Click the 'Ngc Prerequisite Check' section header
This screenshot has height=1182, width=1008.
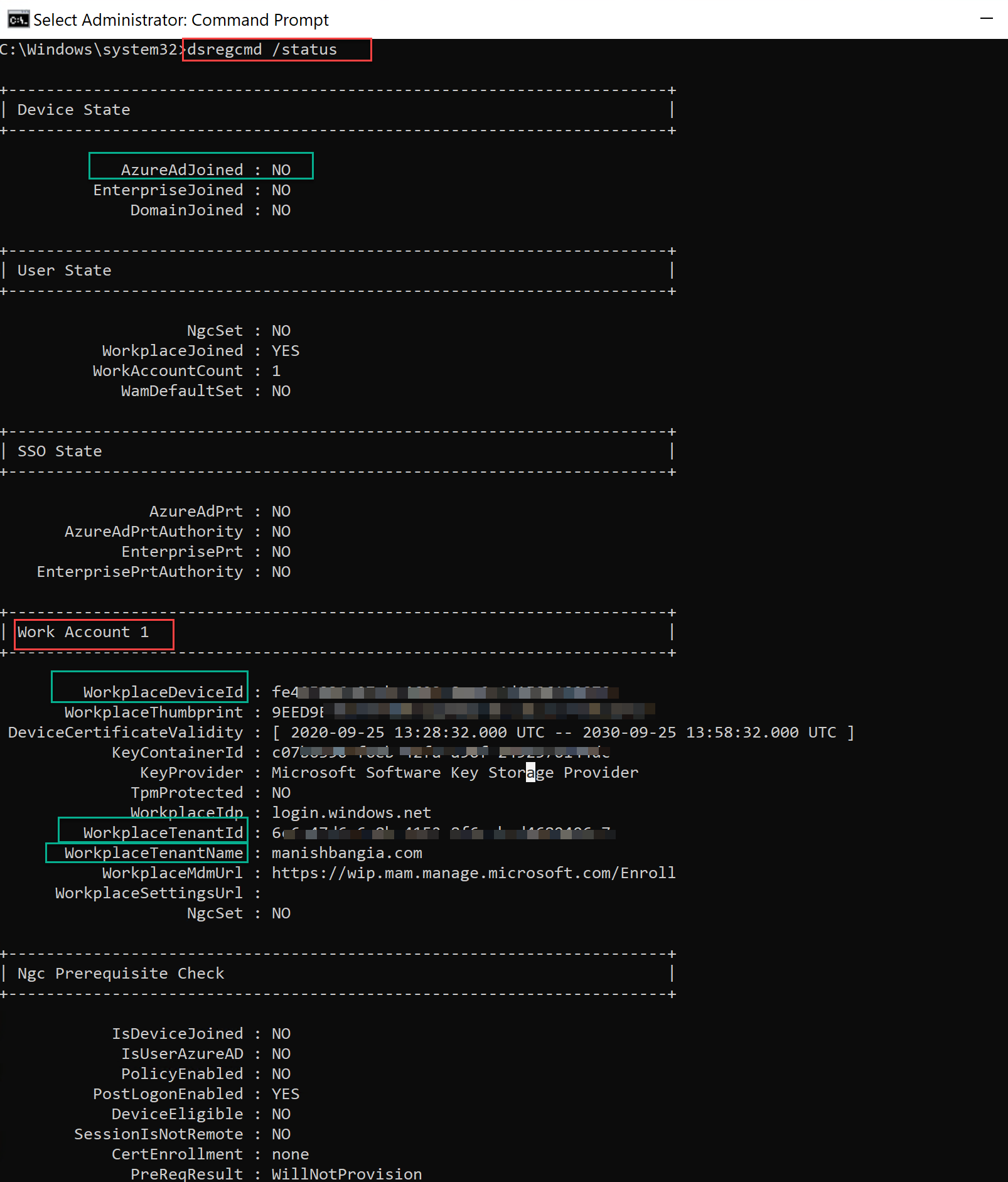click(121, 974)
